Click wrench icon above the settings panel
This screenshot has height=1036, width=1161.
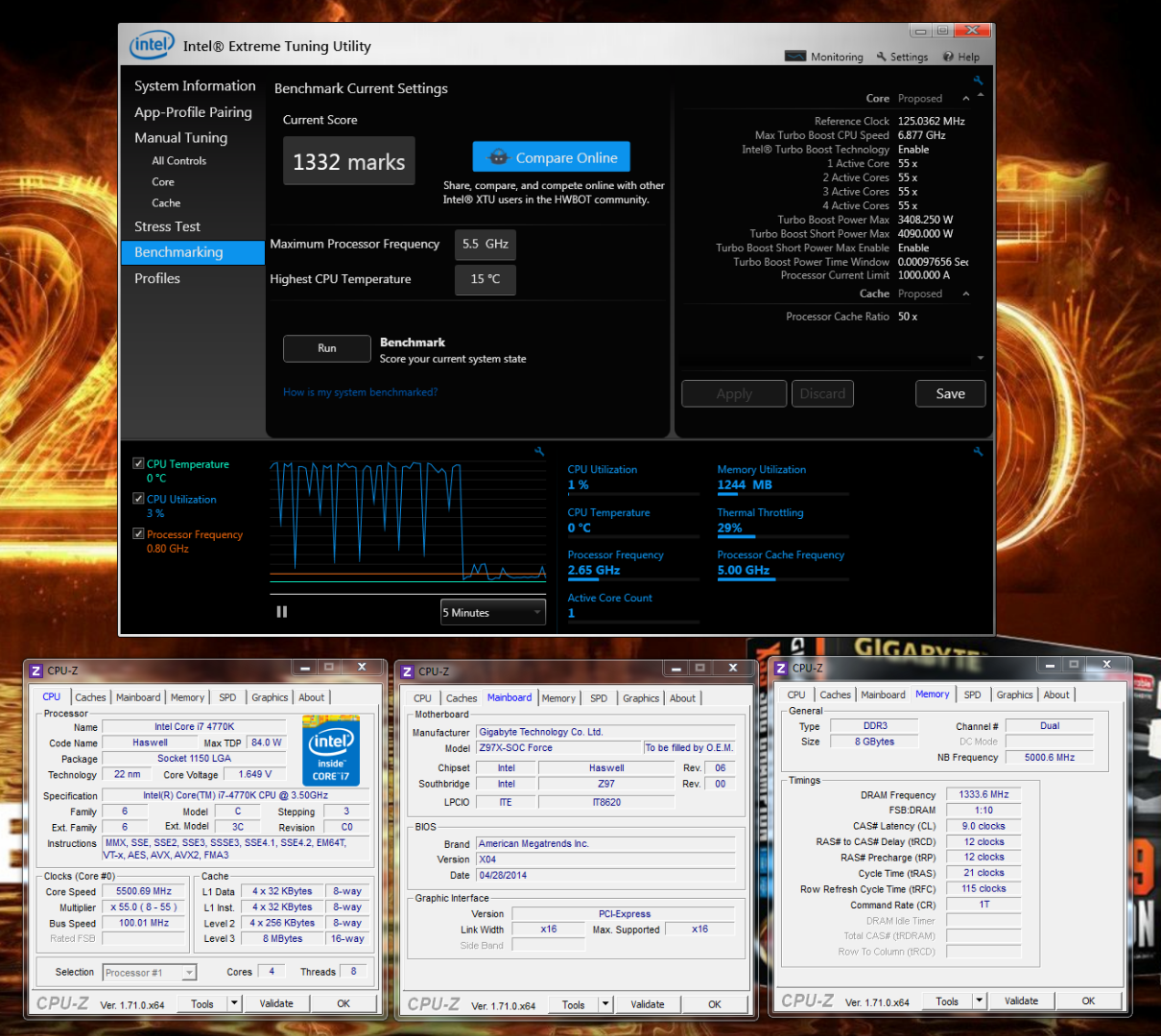click(978, 81)
